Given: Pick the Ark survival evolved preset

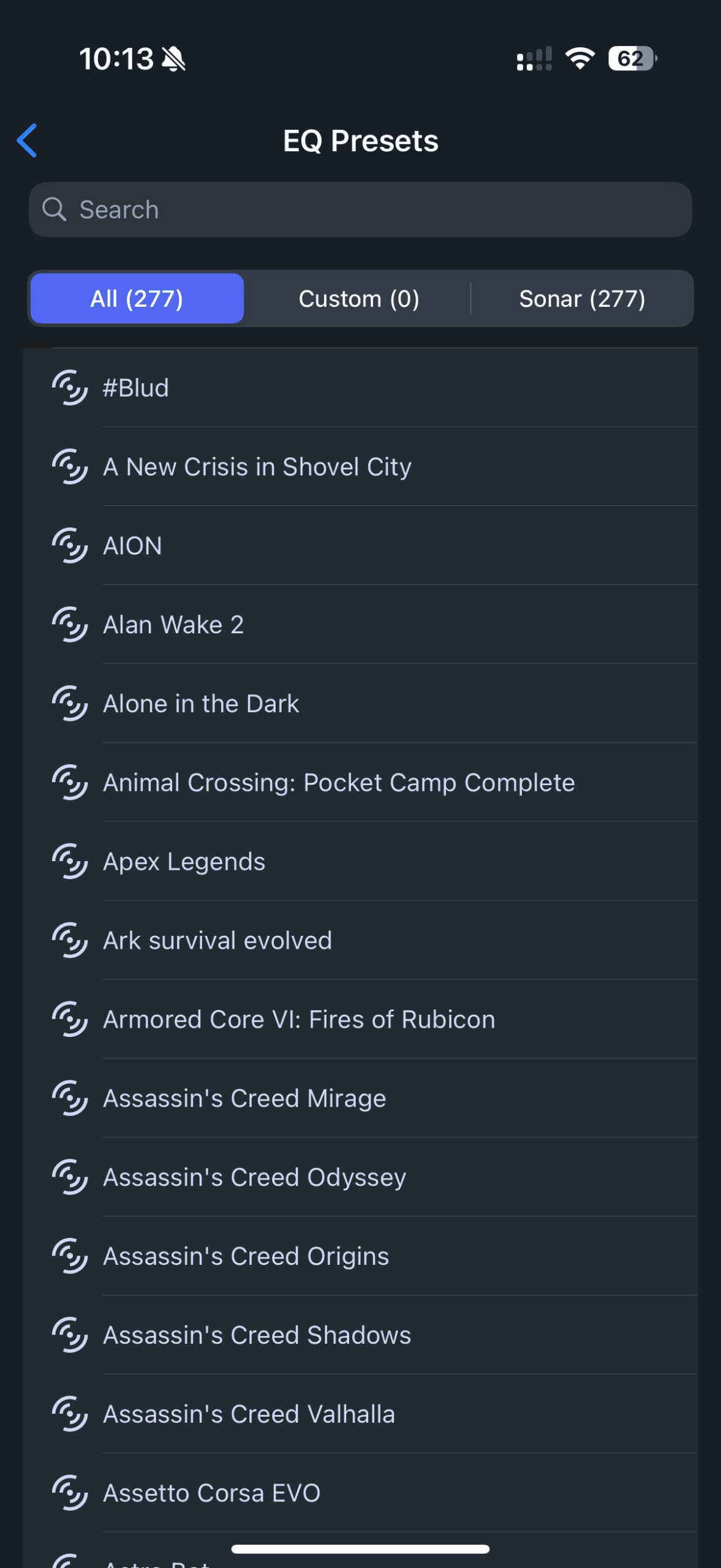Looking at the screenshot, I should [360, 941].
